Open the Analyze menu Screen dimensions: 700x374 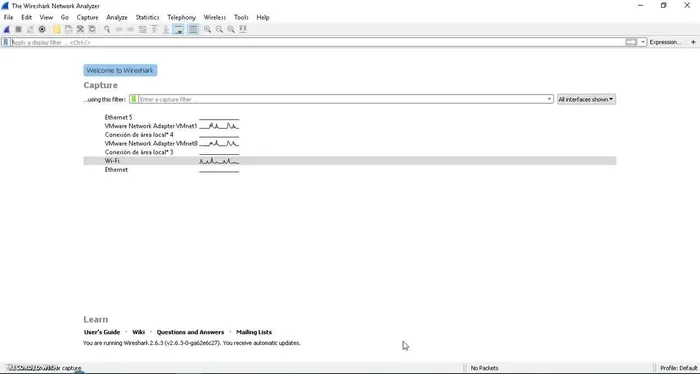(117, 17)
